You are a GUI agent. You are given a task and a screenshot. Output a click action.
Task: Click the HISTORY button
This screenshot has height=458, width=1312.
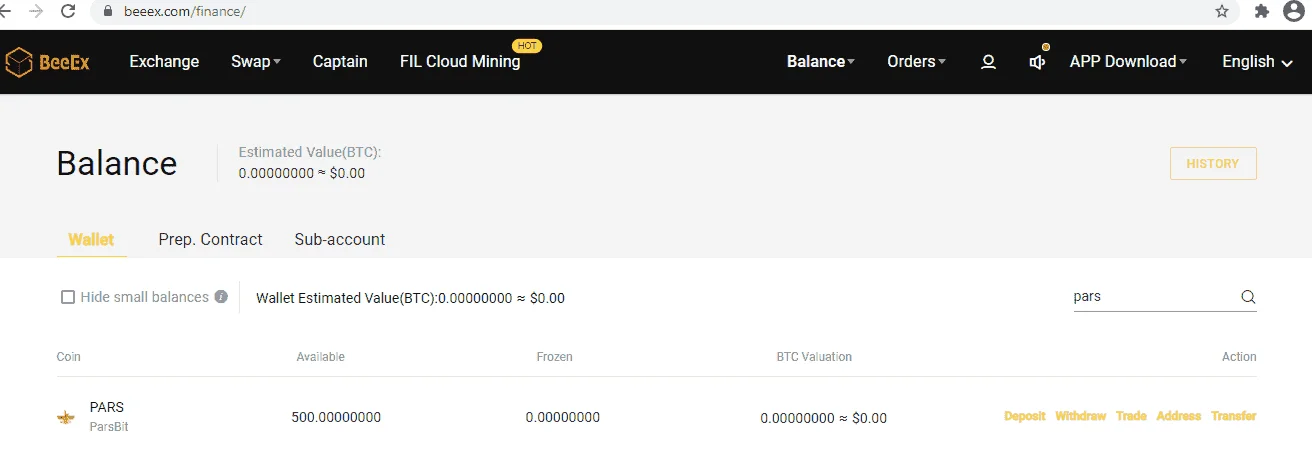click(x=1213, y=164)
